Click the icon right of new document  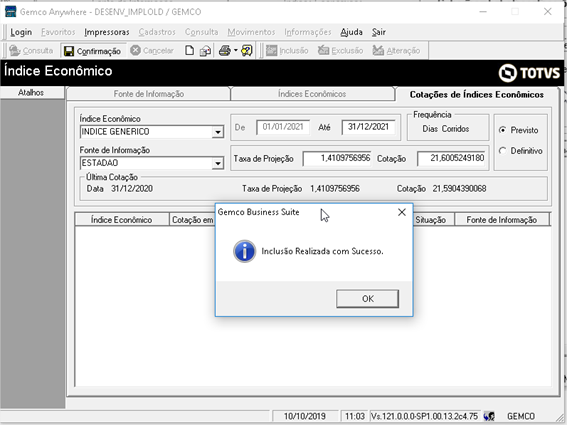205,51
